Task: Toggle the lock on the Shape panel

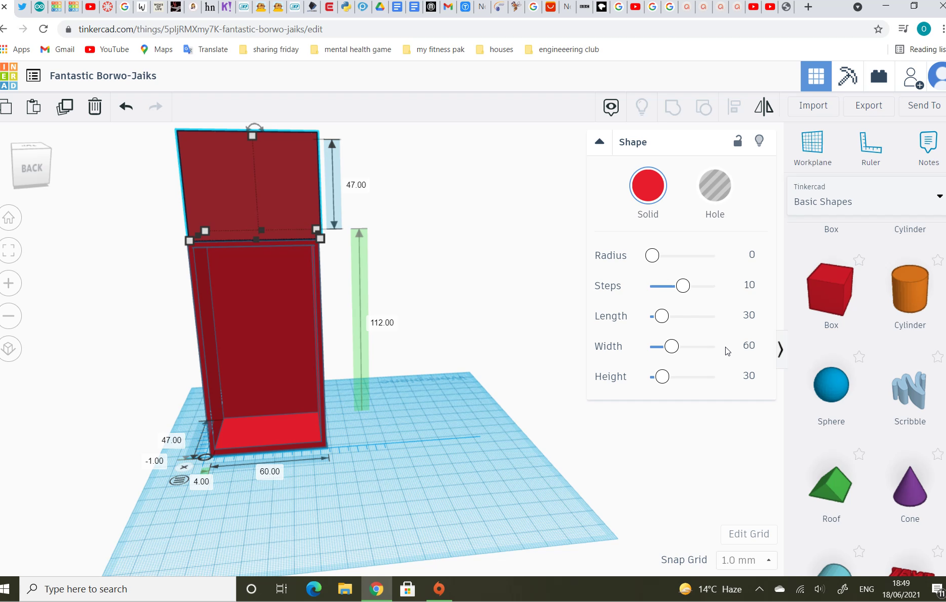Action: pyautogui.click(x=738, y=141)
